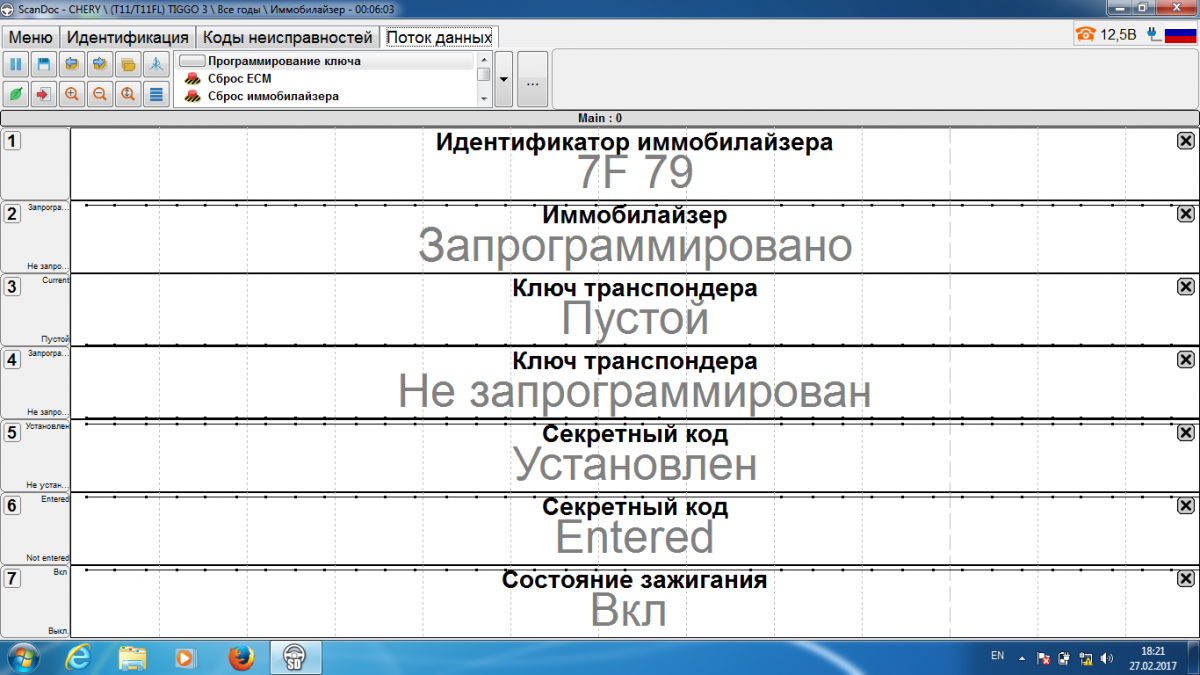
Task: Select parameter row number 1
Action: tap(12, 141)
